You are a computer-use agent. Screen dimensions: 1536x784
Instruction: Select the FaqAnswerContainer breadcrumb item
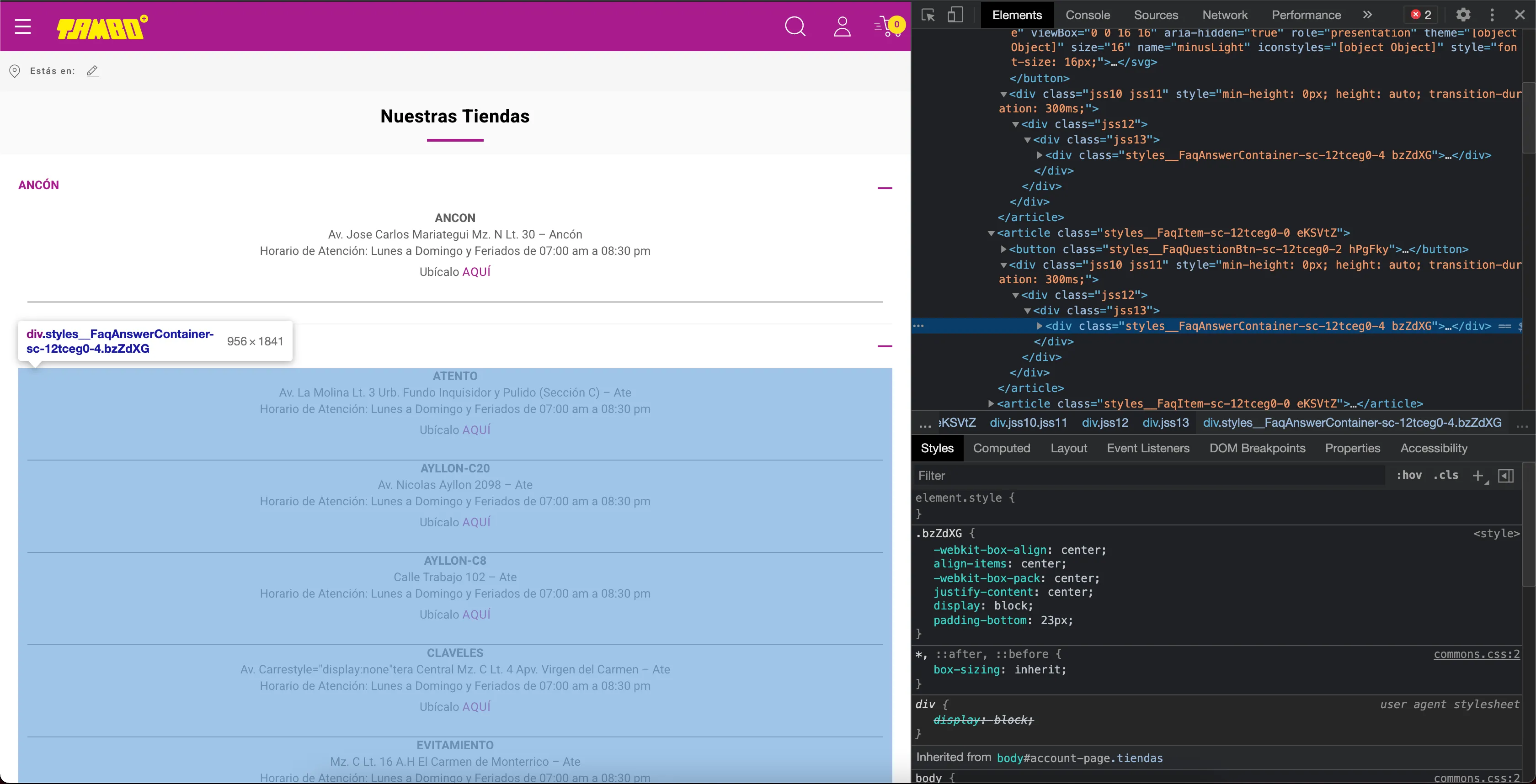pos(1352,423)
